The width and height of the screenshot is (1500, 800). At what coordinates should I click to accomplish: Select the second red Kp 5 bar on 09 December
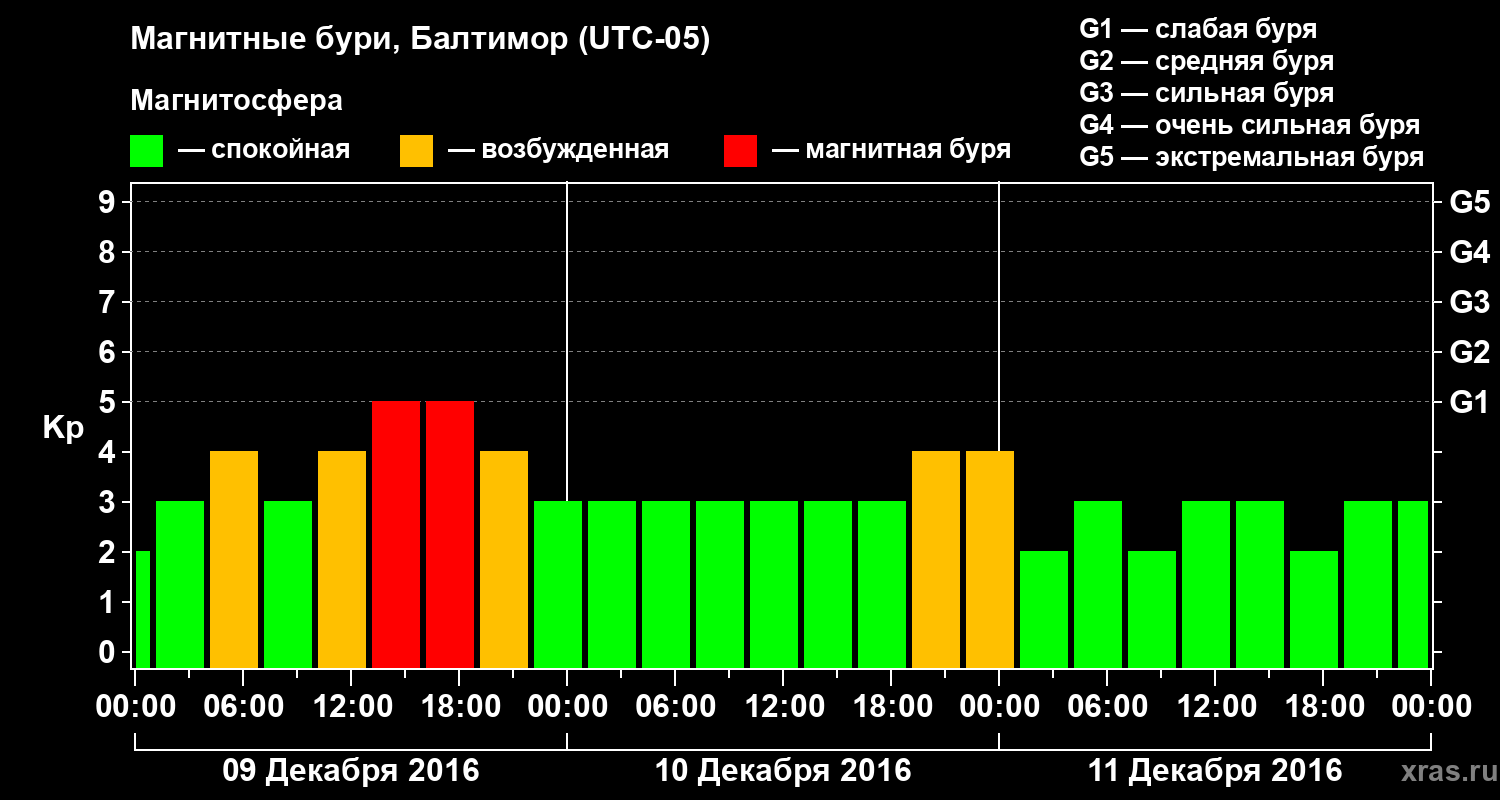(450, 535)
